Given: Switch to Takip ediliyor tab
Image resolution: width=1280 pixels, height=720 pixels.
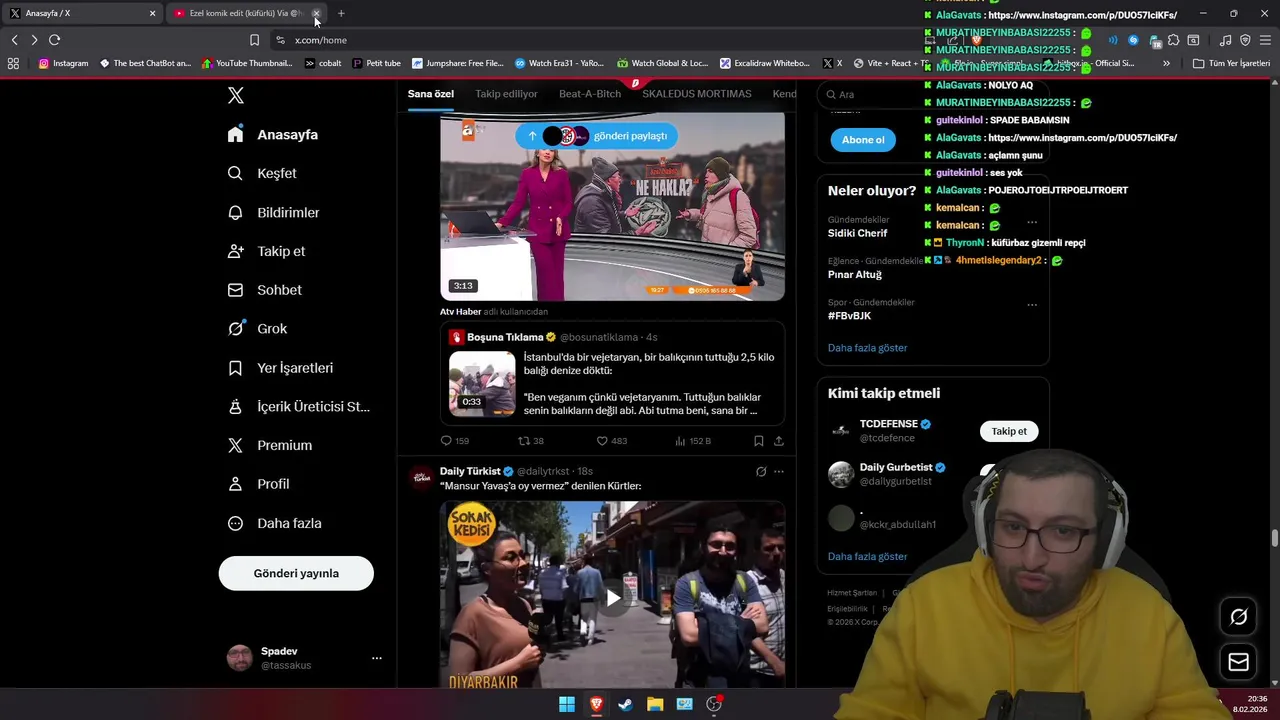Looking at the screenshot, I should point(506,94).
